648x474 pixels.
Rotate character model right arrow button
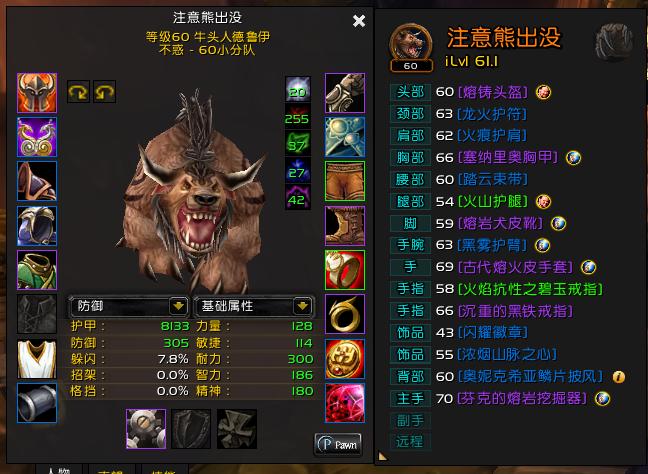coord(105,91)
